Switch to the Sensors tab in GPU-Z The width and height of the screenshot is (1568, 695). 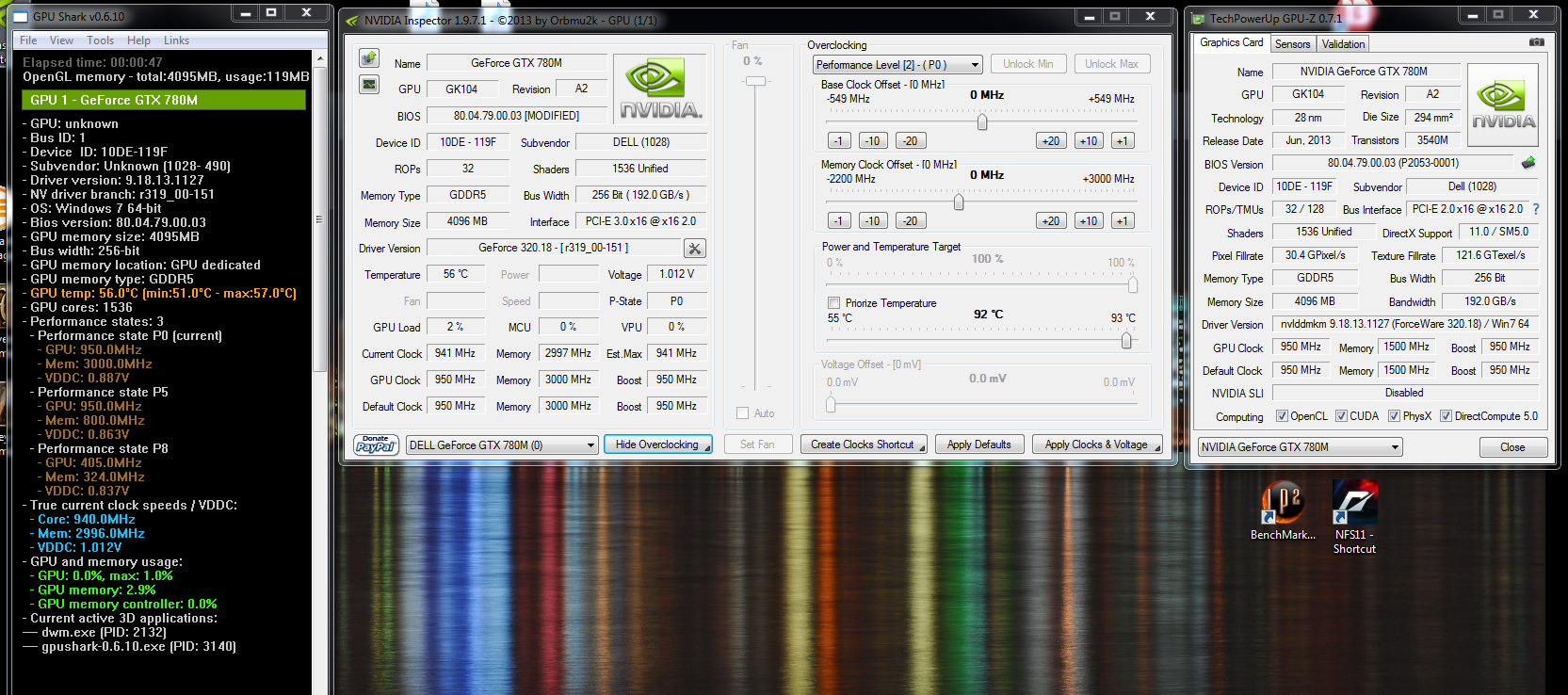tap(1292, 44)
